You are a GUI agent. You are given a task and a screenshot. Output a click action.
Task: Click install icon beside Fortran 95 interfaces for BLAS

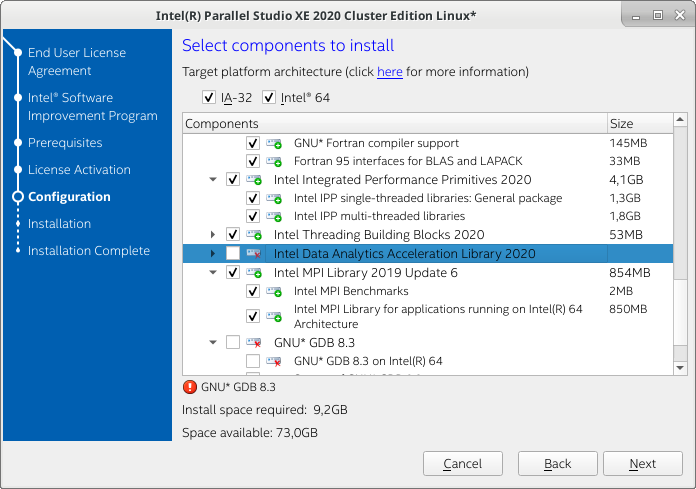pos(274,161)
